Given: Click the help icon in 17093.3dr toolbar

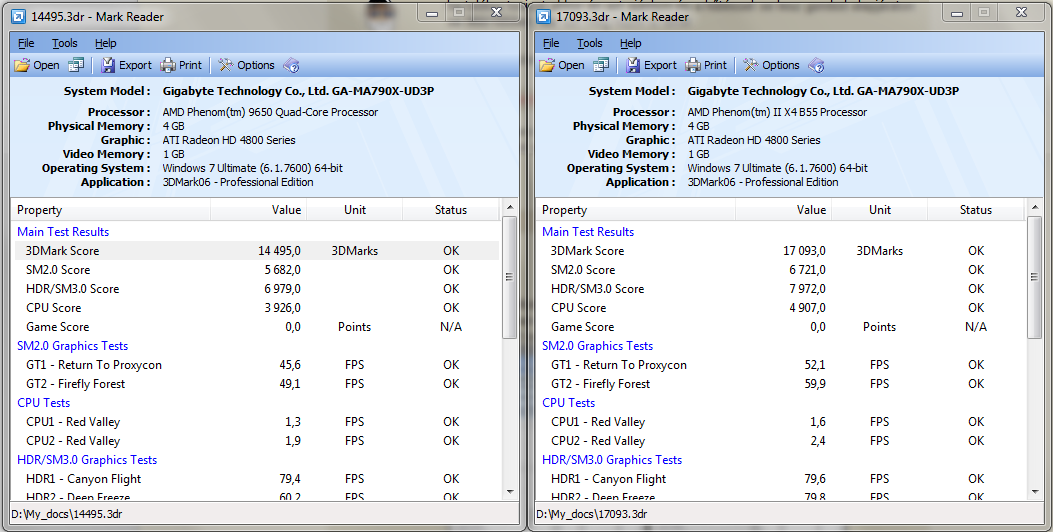Looking at the screenshot, I should (816, 65).
